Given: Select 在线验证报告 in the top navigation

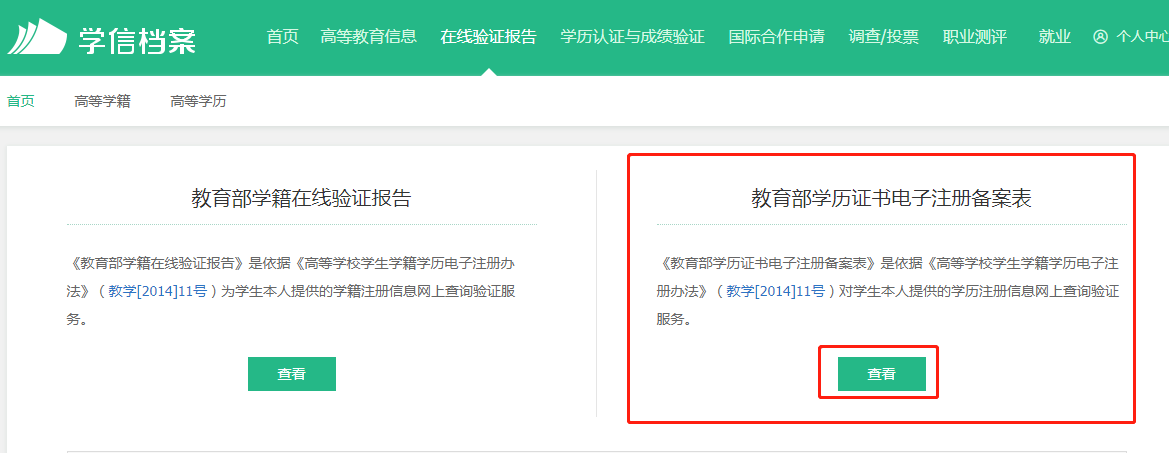Looking at the screenshot, I should (488, 37).
